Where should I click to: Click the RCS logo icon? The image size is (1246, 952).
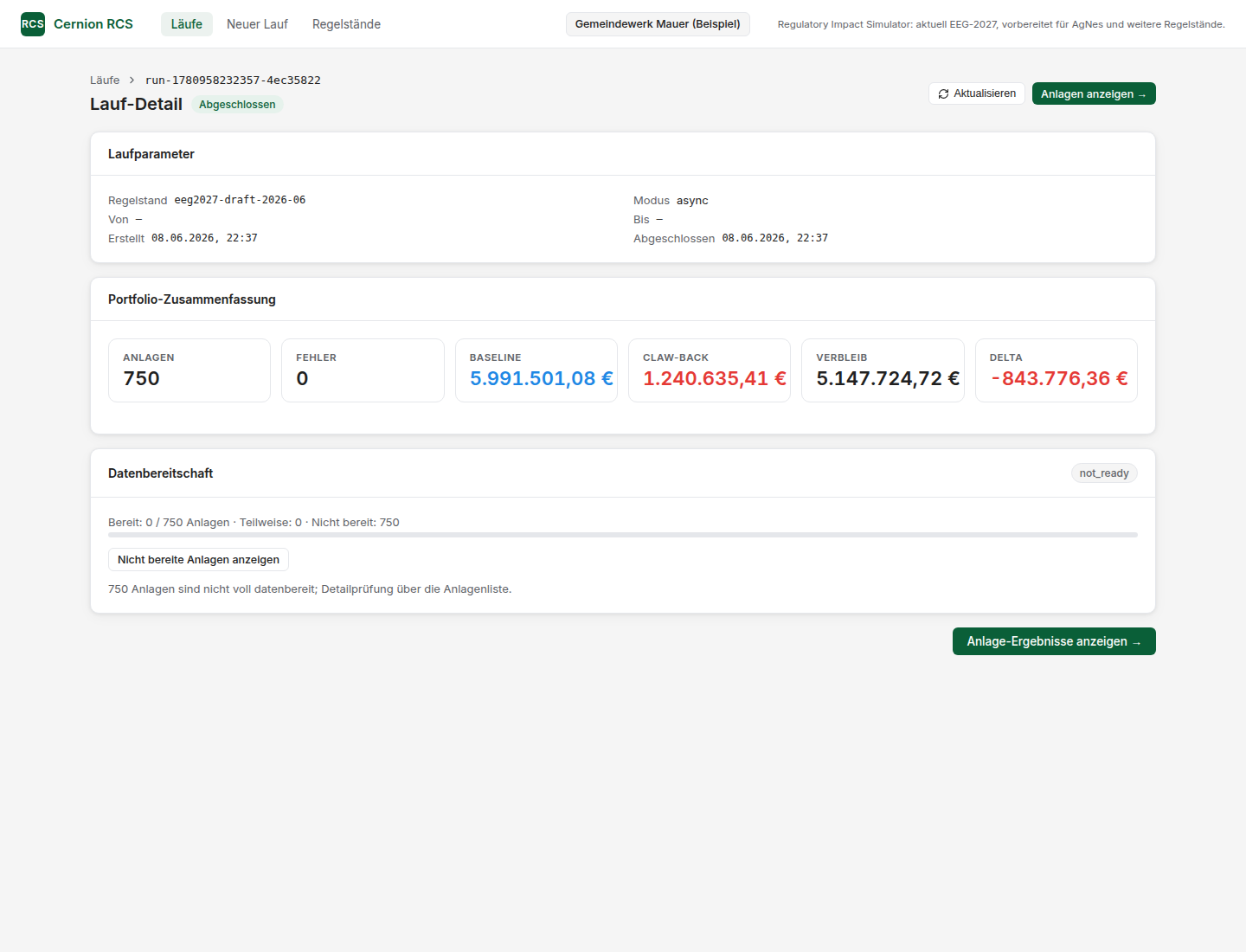click(x=33, y=24)
